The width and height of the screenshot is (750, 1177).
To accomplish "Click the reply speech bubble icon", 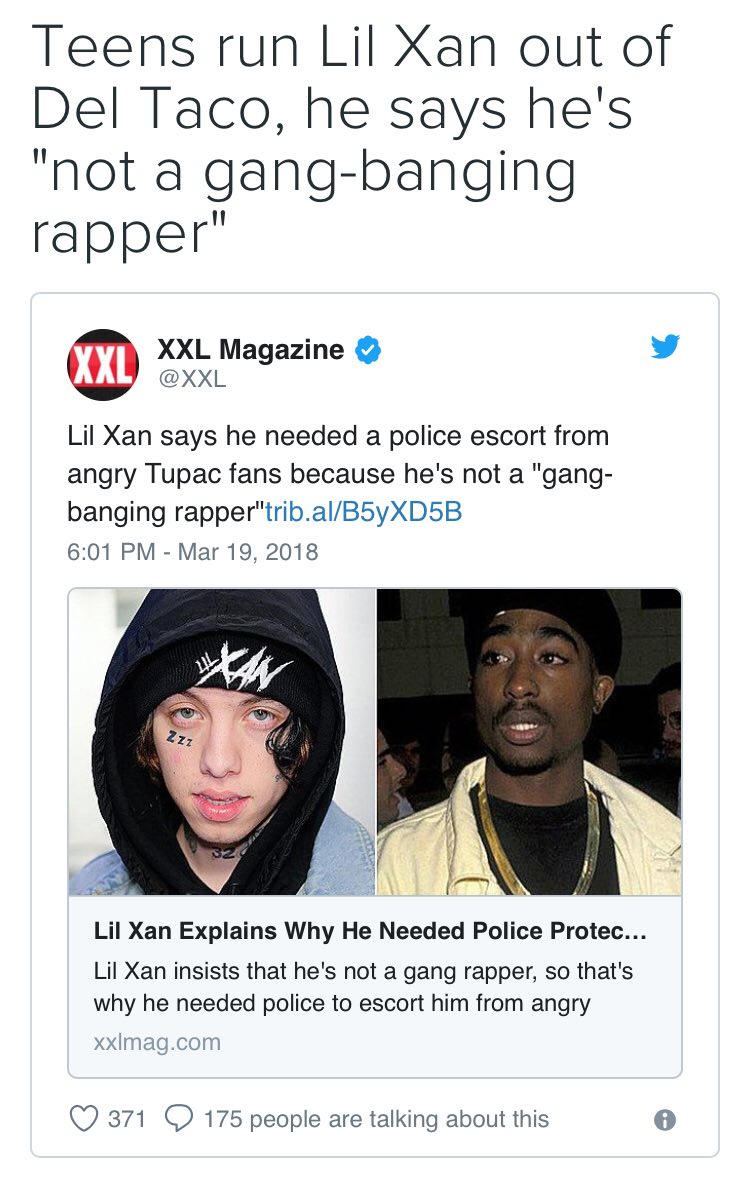I will click(x=179, y=1118).
